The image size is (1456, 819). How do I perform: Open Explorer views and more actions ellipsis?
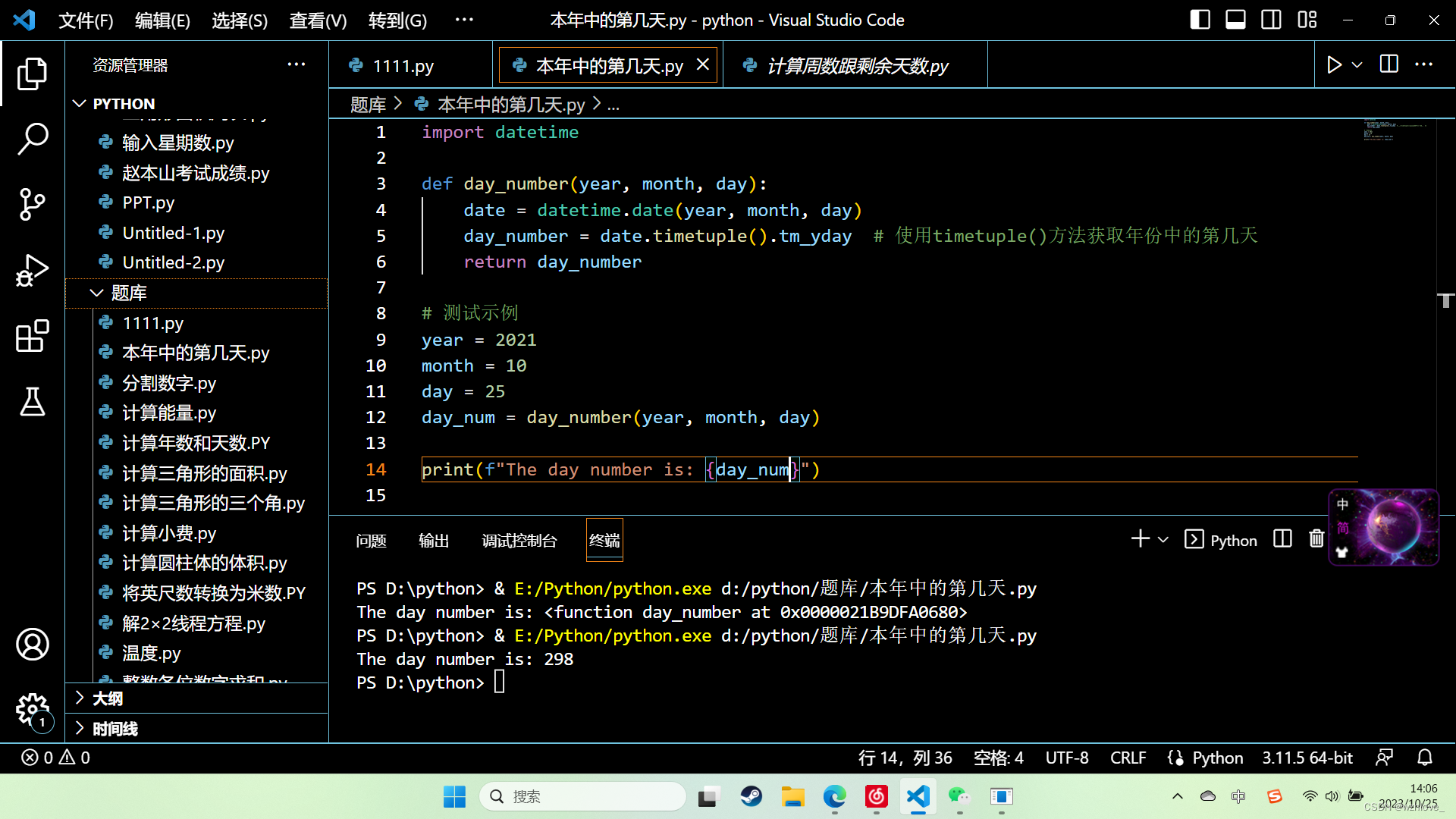click(297, 64)
